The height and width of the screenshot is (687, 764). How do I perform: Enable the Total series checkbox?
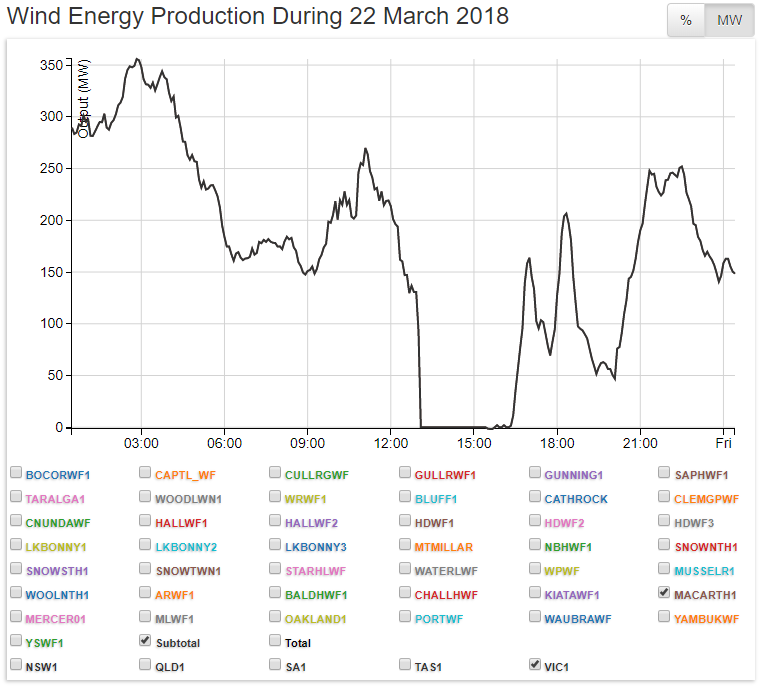[275, 641]
